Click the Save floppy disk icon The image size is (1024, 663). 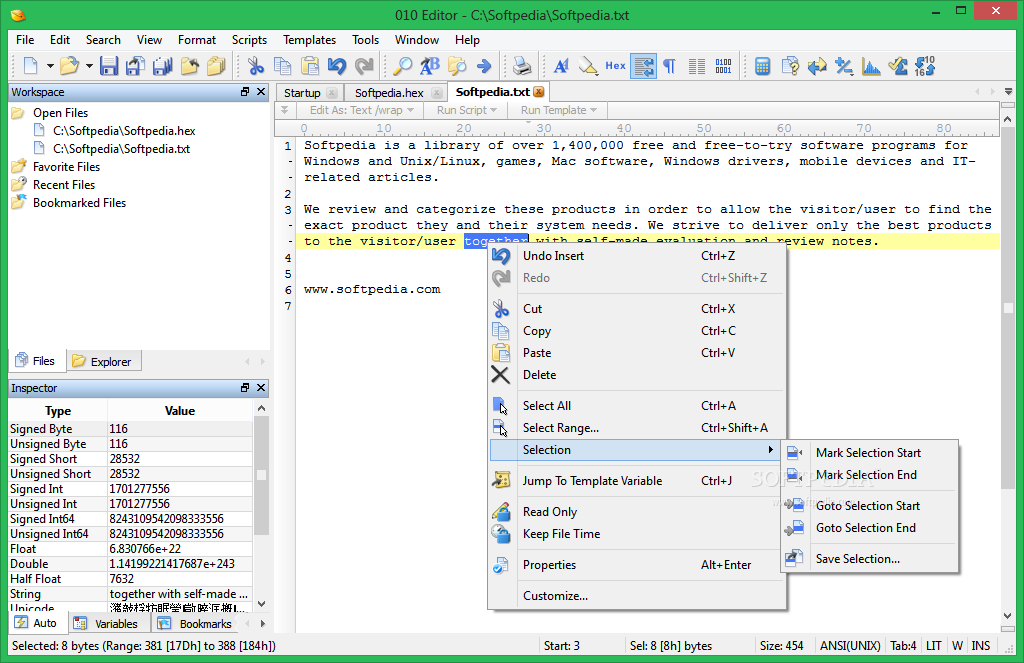coord(108,66)
